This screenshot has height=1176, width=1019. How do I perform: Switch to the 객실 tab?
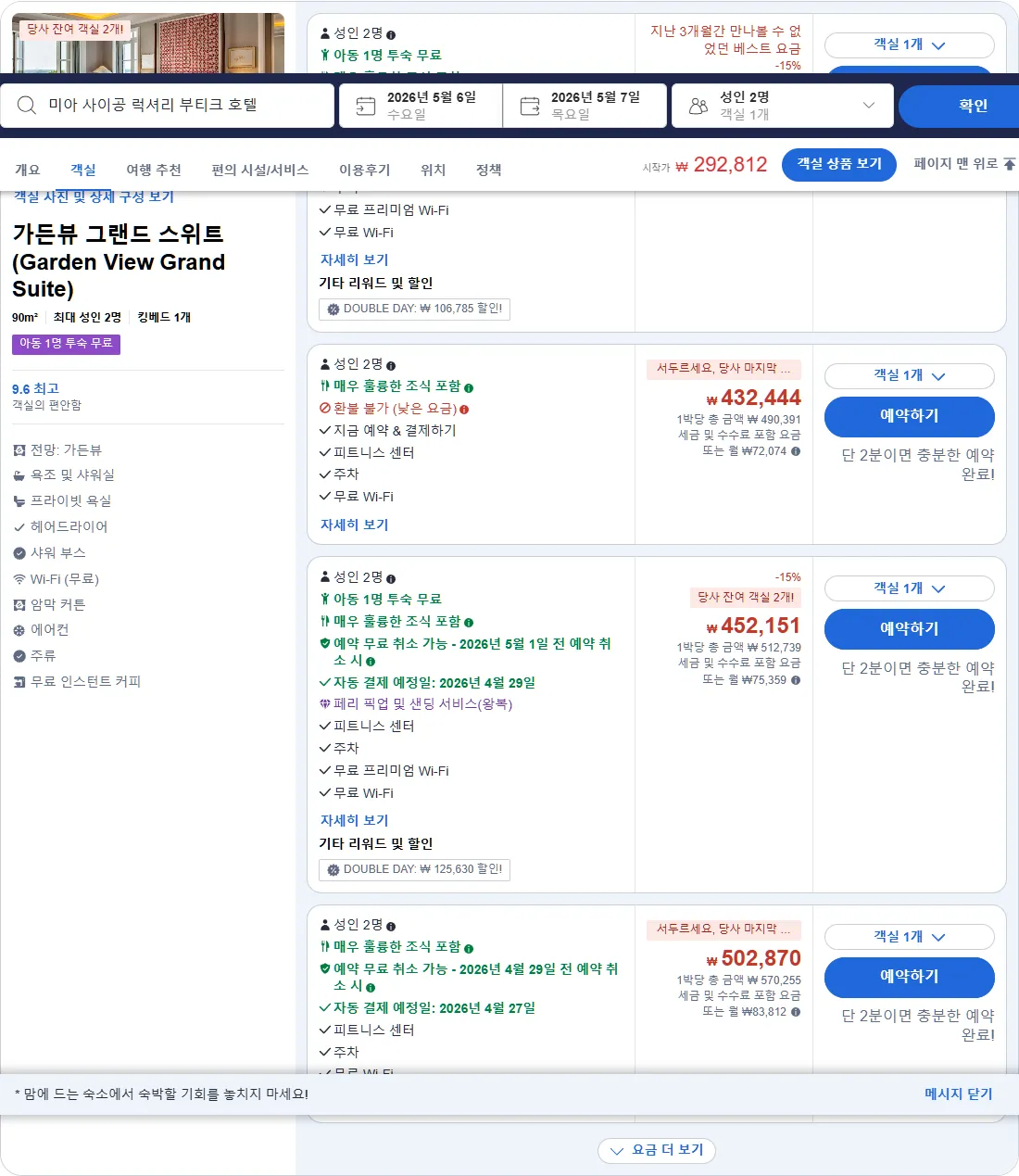pyautogui.click(x=83, y=170)
